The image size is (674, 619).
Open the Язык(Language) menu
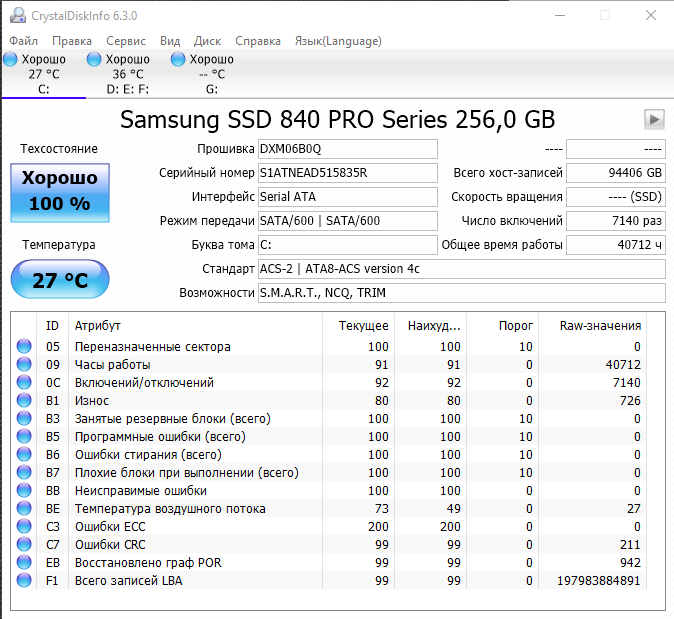[x=338, y=41]
